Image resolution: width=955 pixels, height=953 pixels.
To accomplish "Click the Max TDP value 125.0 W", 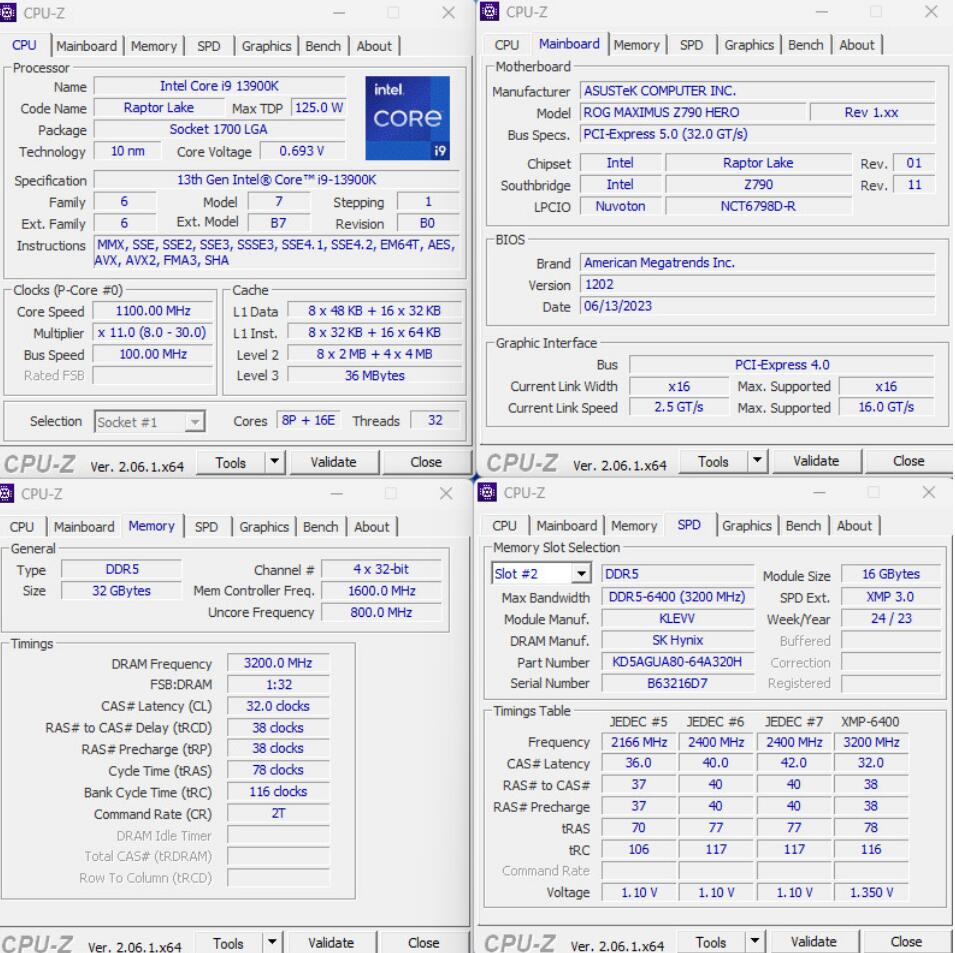I will pyautogui.click(x=319, y=108).
